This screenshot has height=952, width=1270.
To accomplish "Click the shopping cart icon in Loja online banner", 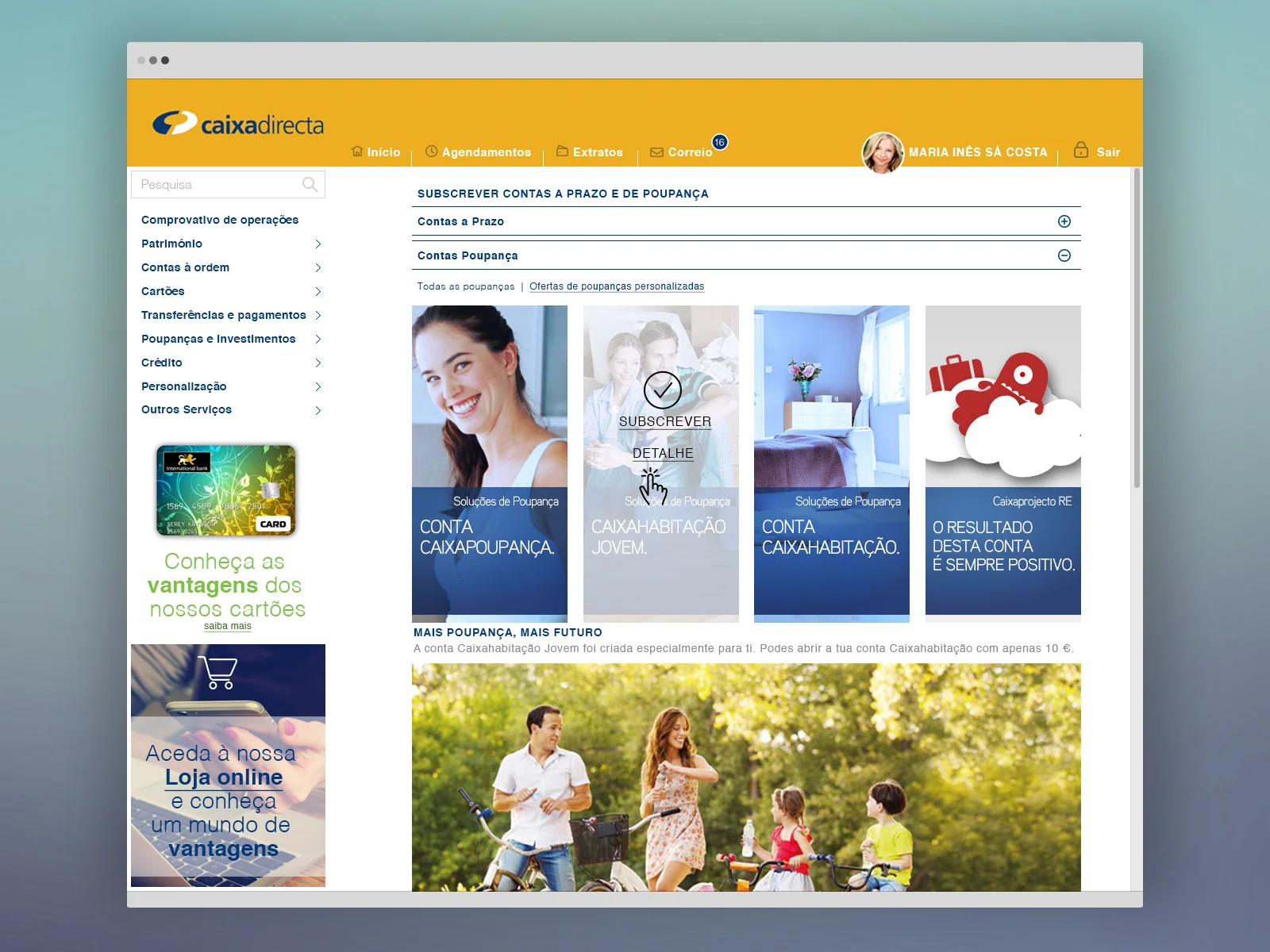I will coord(218,673).
